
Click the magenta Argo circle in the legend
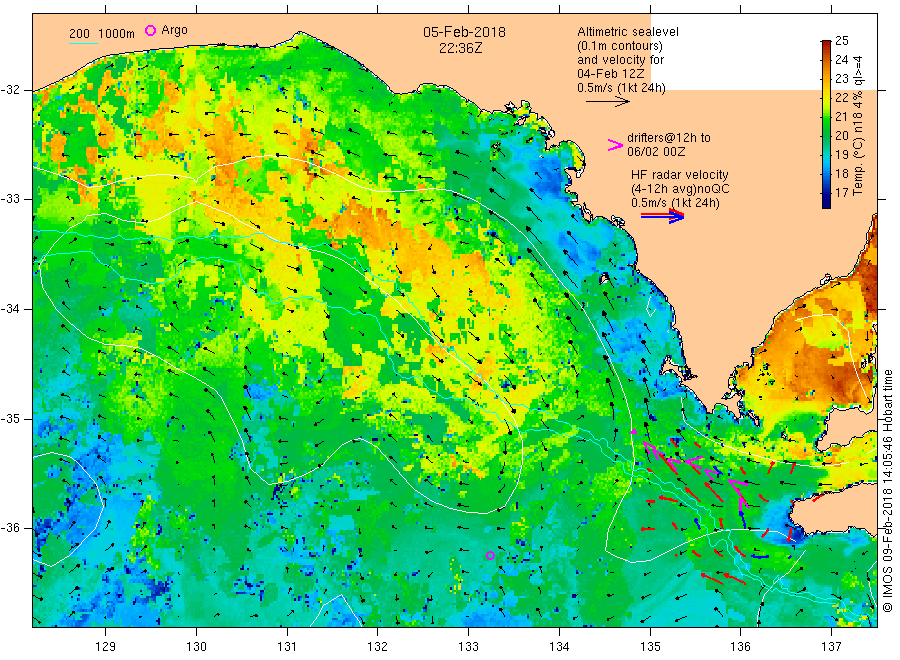tap(150, 30)
